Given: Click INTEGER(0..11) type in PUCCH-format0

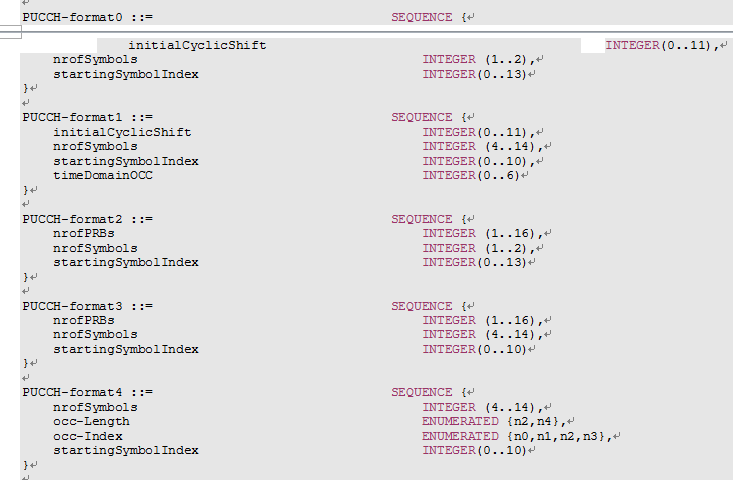Looking at the screenshot, I should coord(660,46).
